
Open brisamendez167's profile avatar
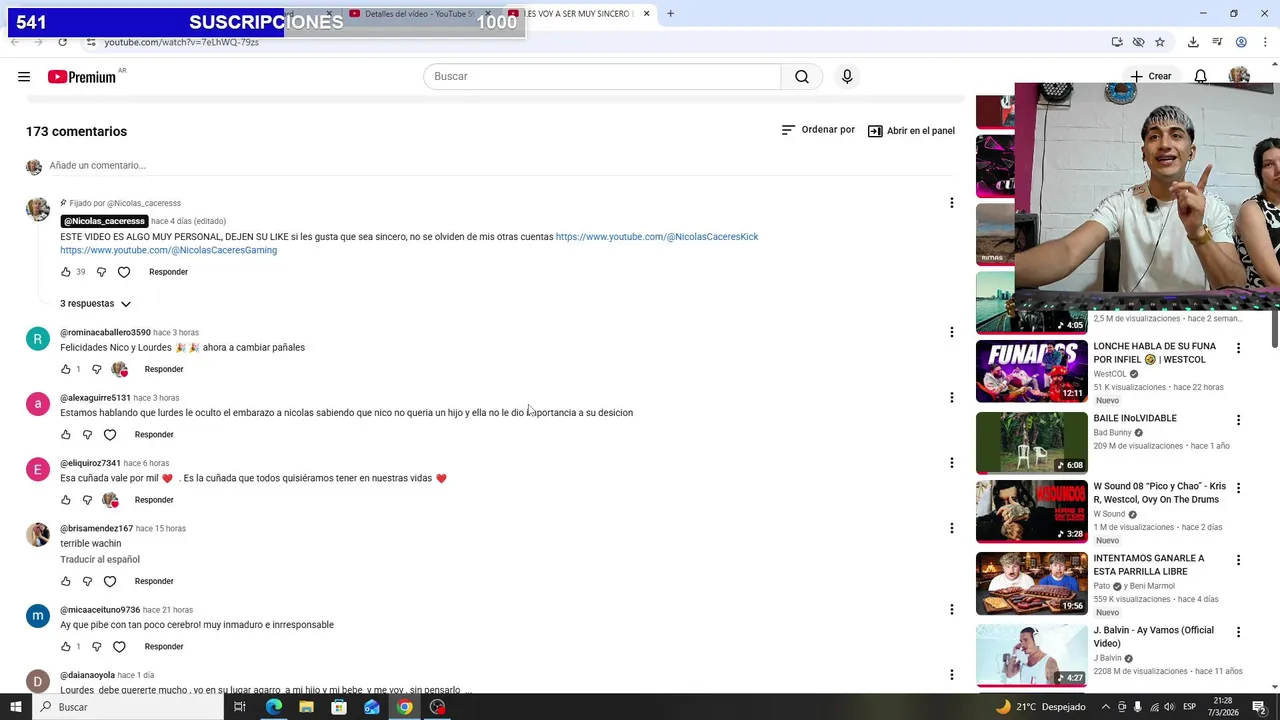[38, 534]
